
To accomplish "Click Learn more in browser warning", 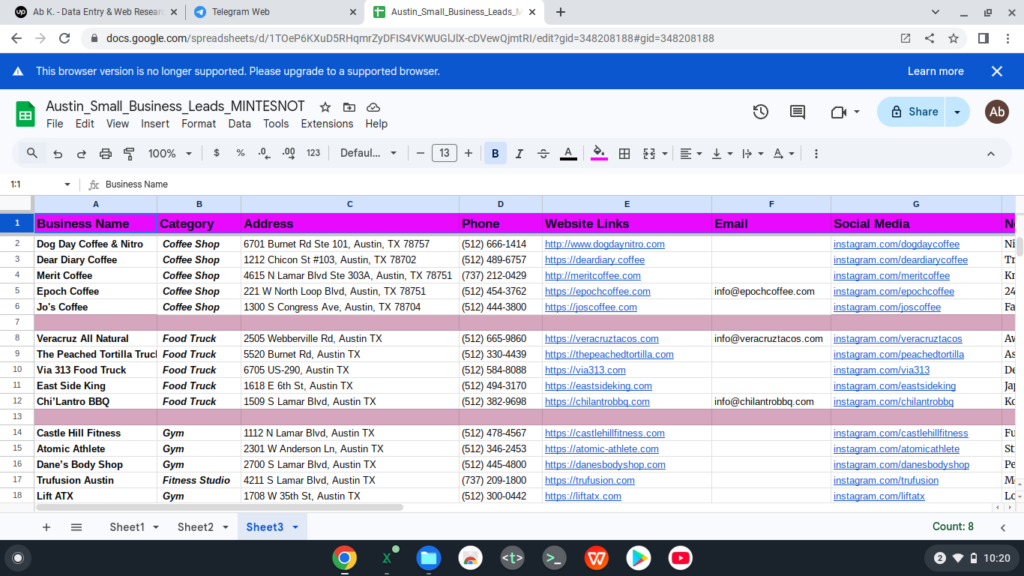I will pyautogui.click(x=935, y=71).
